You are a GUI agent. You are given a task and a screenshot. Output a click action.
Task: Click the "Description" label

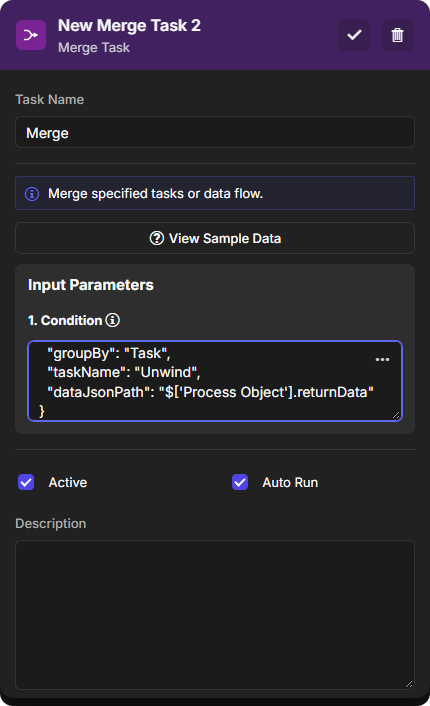50,524
